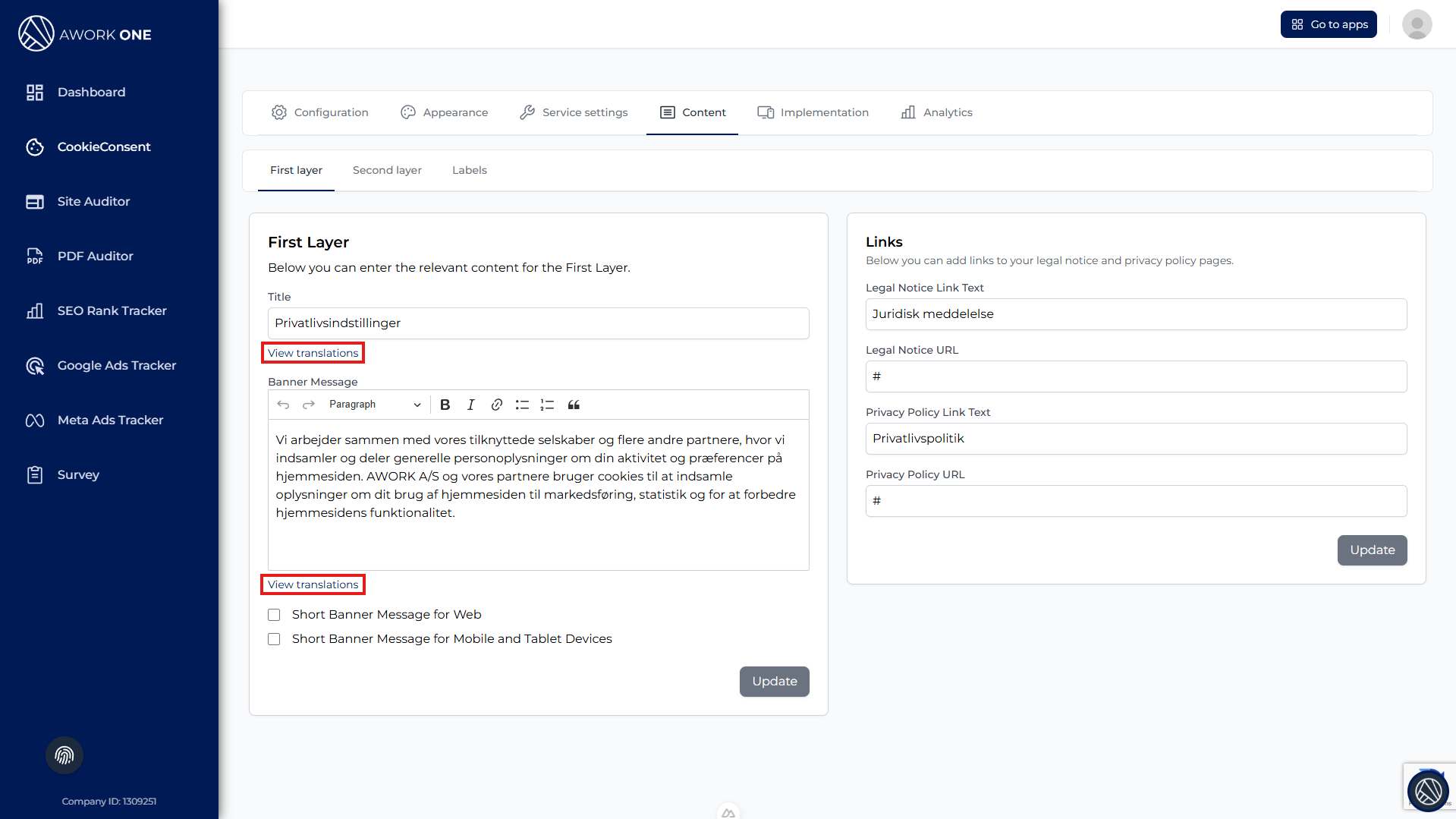
Task: Open the user profile avatar
Action: pyautogui.click(x=1417, y=24)
